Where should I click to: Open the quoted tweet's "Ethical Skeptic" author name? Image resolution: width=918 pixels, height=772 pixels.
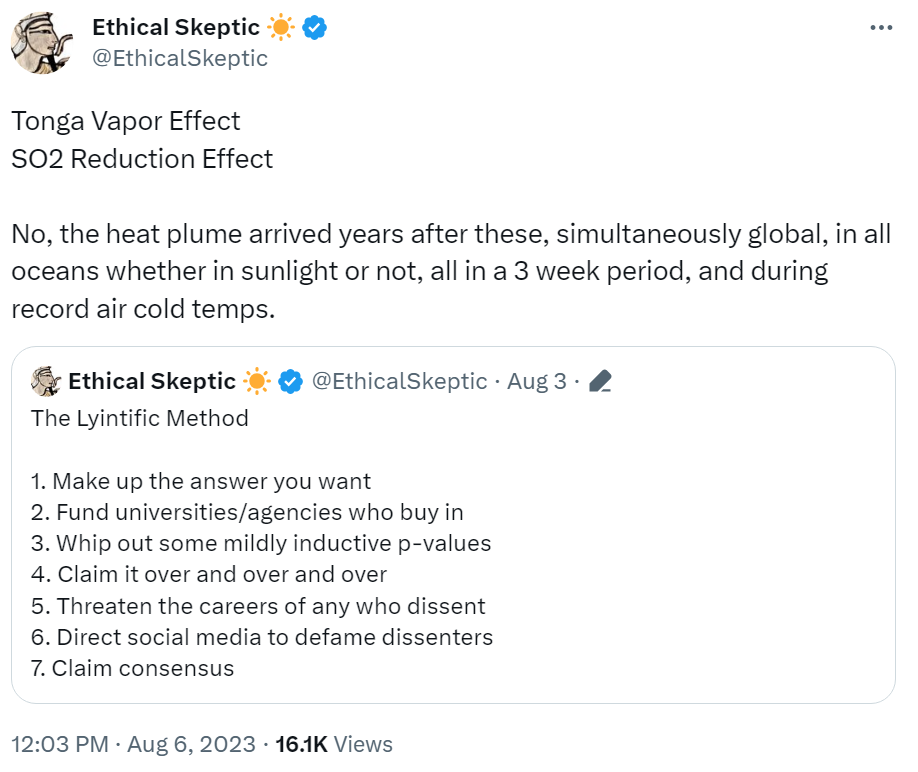151,381
